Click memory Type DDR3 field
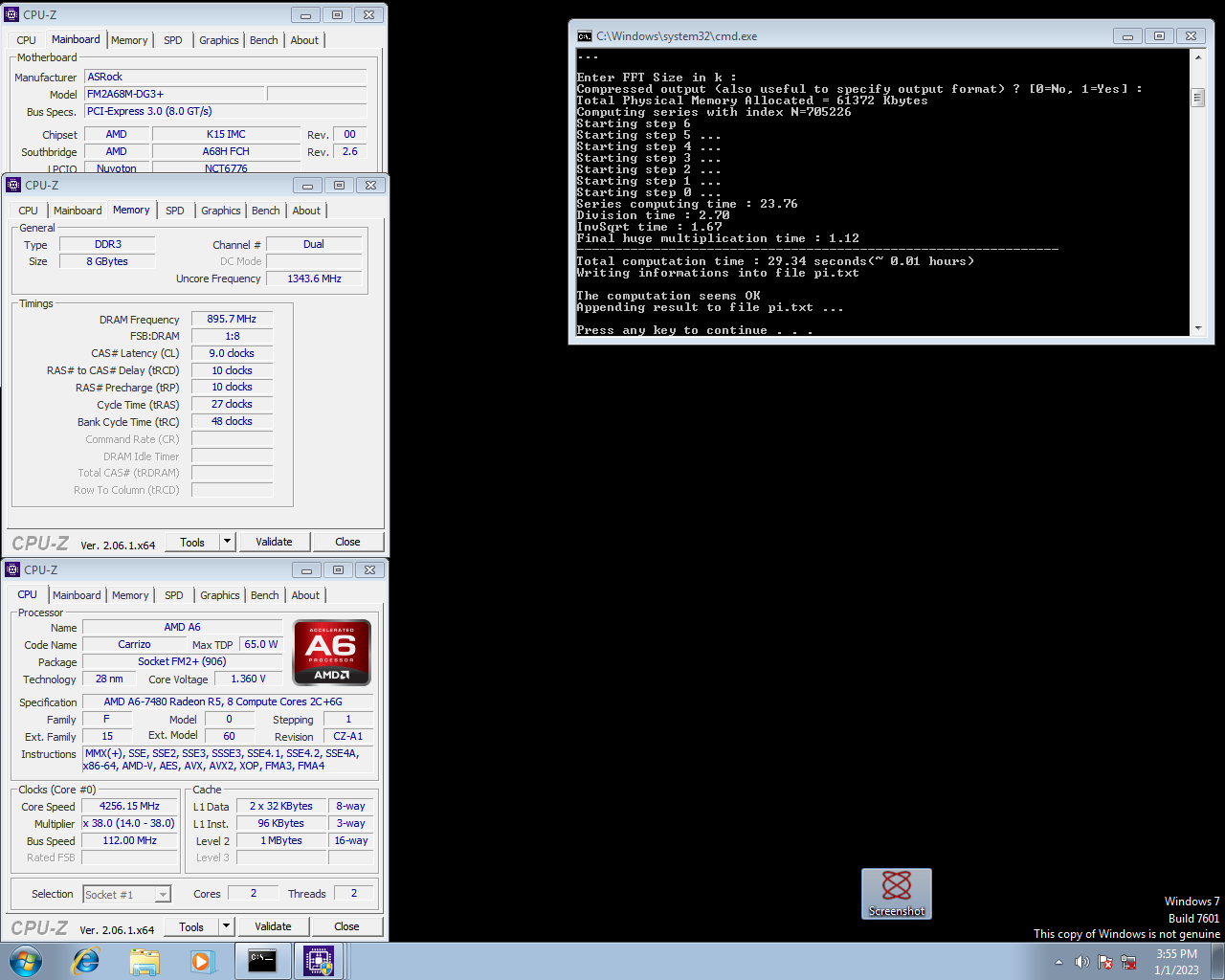Screen dimensions: 1225x980 coord(107,244)
